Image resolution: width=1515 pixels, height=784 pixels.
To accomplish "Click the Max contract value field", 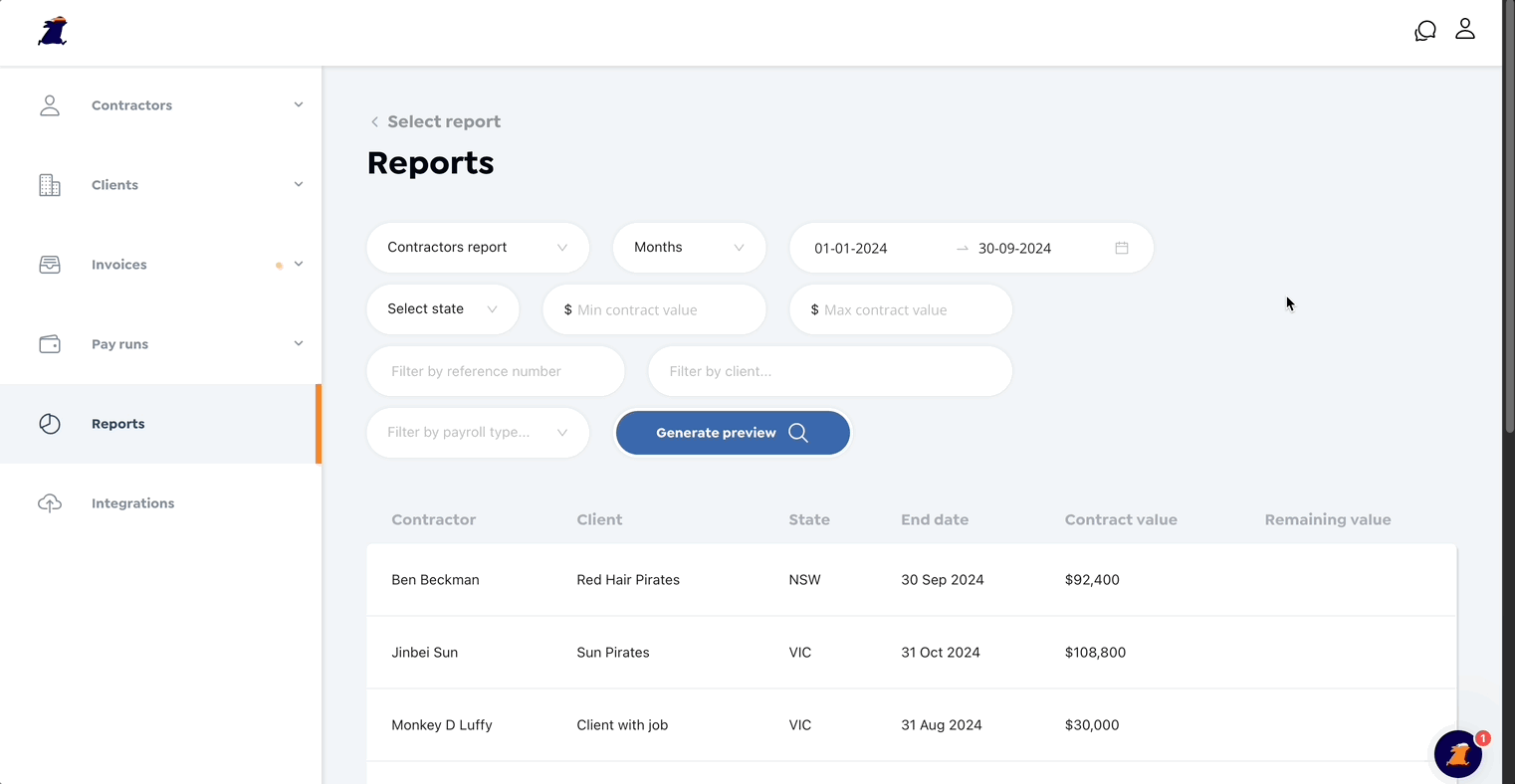I will 901,309.
